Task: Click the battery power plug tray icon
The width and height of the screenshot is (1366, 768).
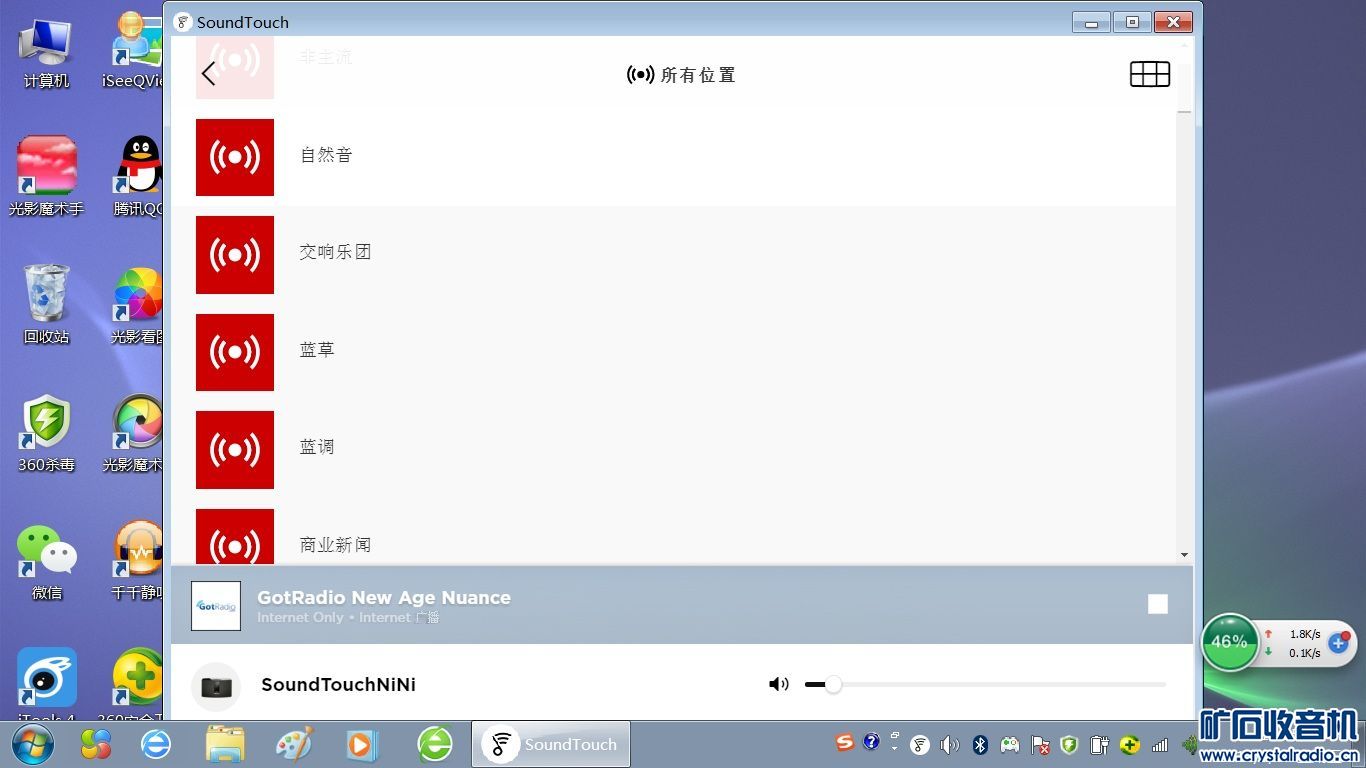Action: coord(1099,745)
